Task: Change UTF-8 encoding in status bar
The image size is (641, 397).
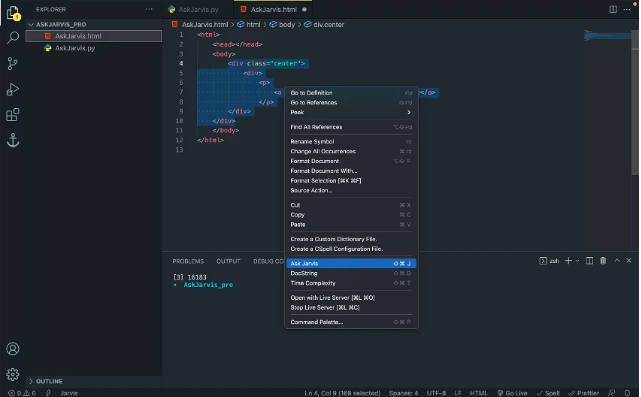Action: point(436,393)
